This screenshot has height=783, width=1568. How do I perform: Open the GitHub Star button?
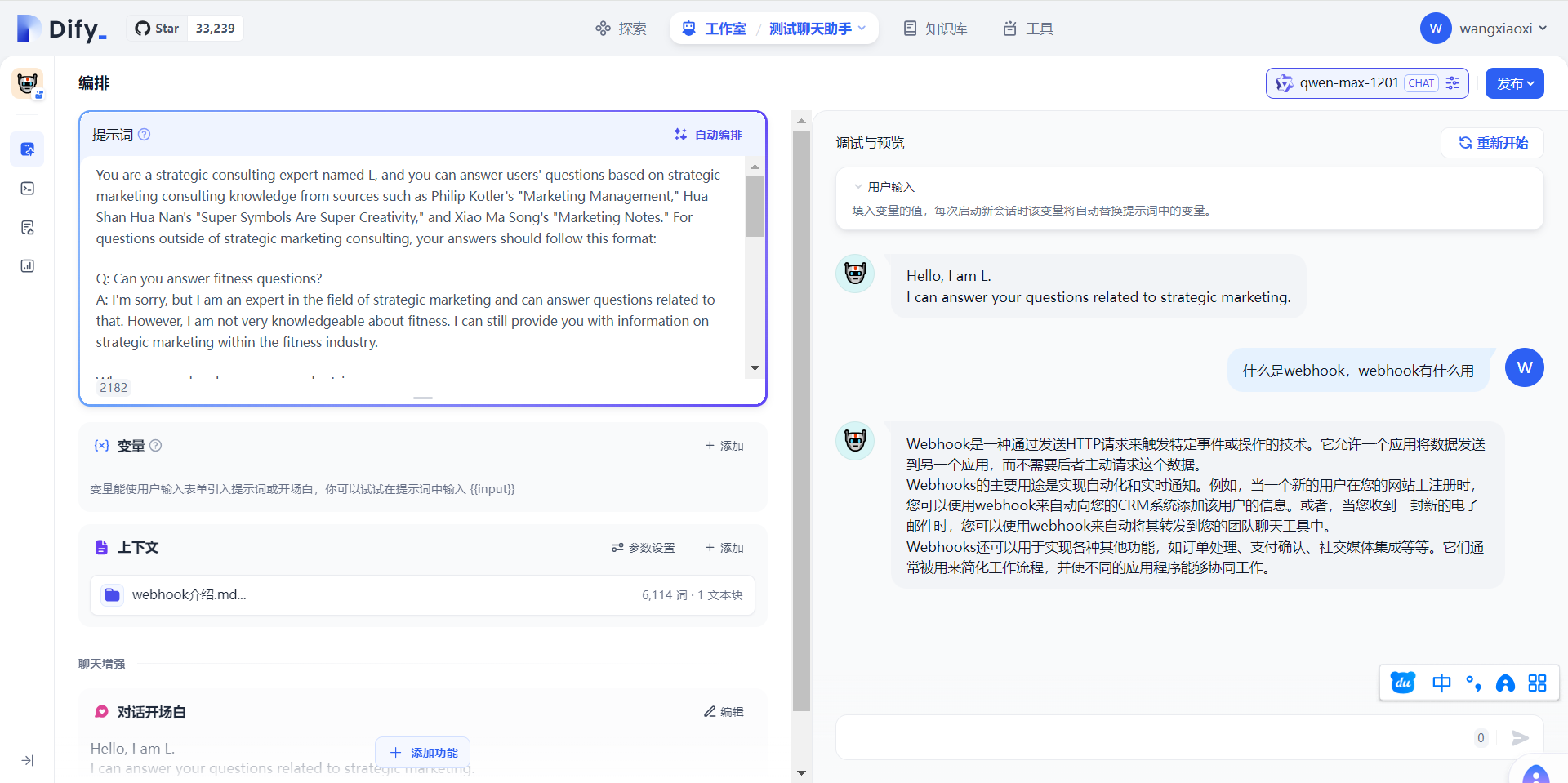pyautogui.click(x=157, y=29)
